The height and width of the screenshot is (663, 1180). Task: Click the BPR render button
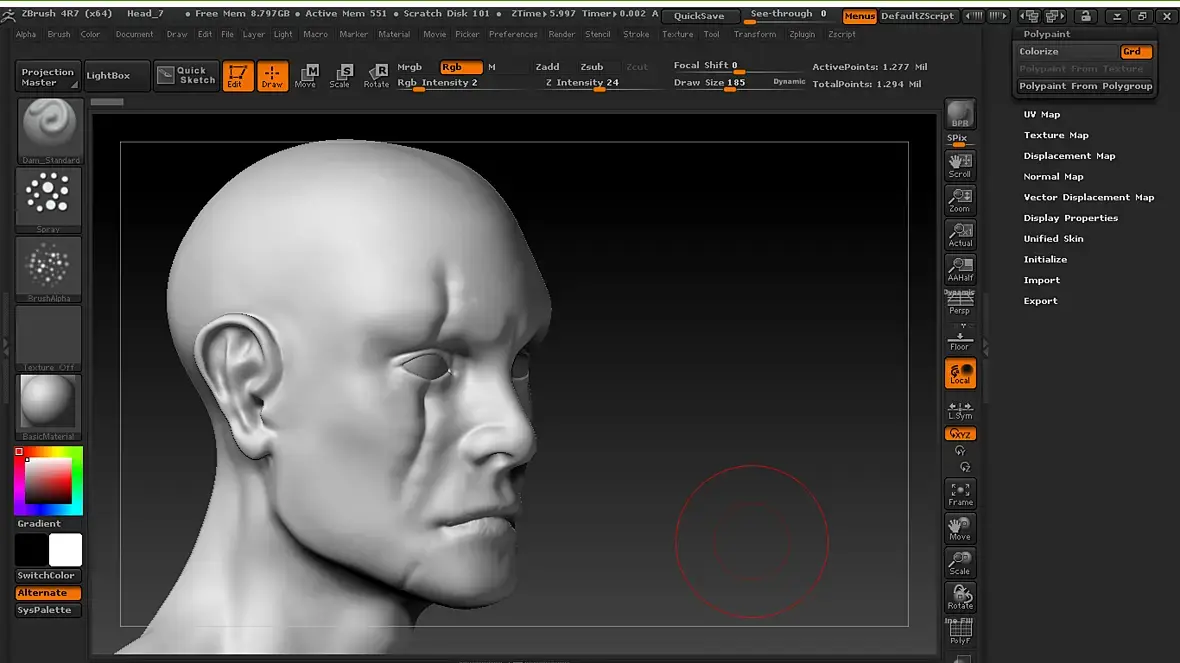(960, 115)
